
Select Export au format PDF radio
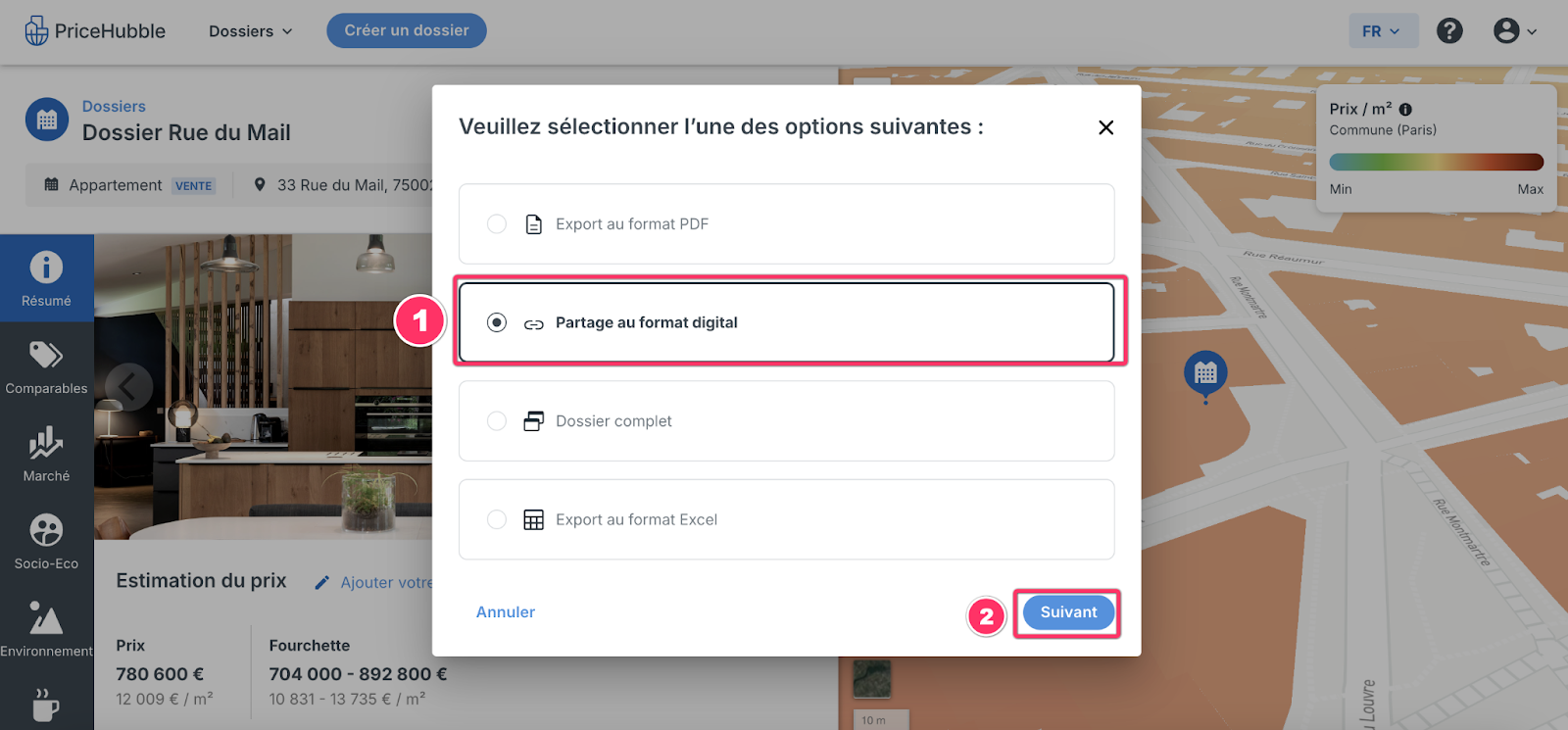tap(497, 224)
